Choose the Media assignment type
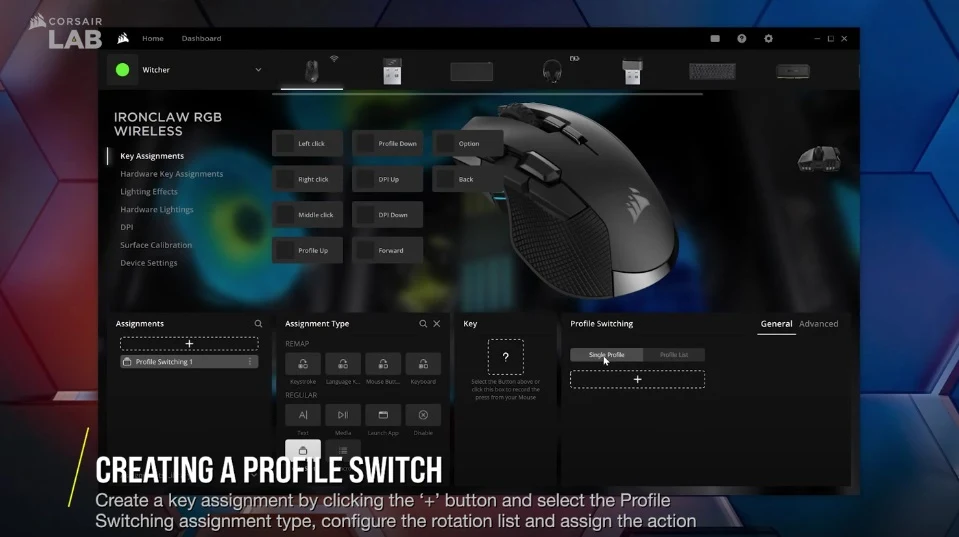This screenshot has width=959, height=537. pyautogui.click(x=342, y=415)
